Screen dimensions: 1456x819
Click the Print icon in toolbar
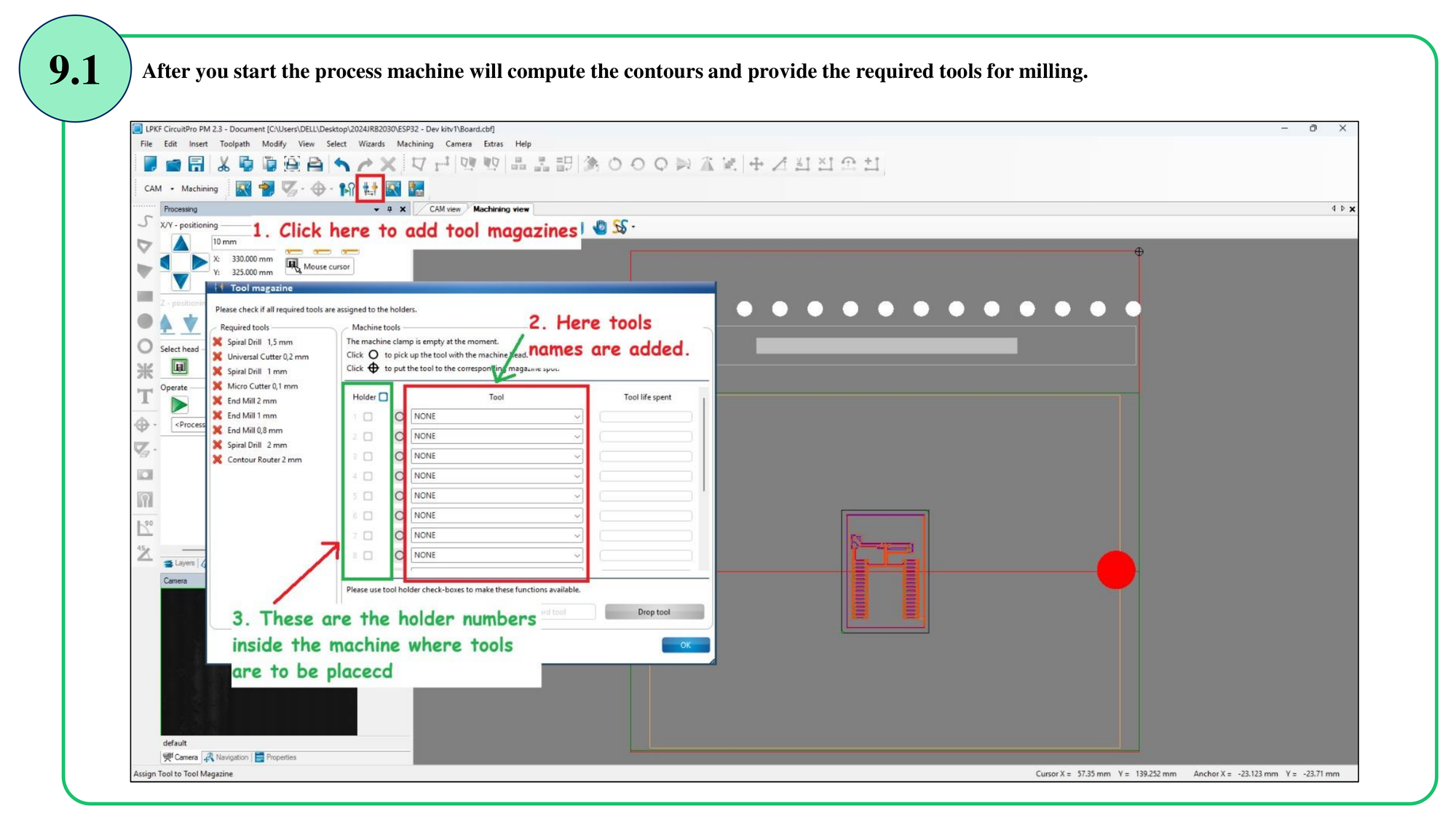tap(314, 164)
